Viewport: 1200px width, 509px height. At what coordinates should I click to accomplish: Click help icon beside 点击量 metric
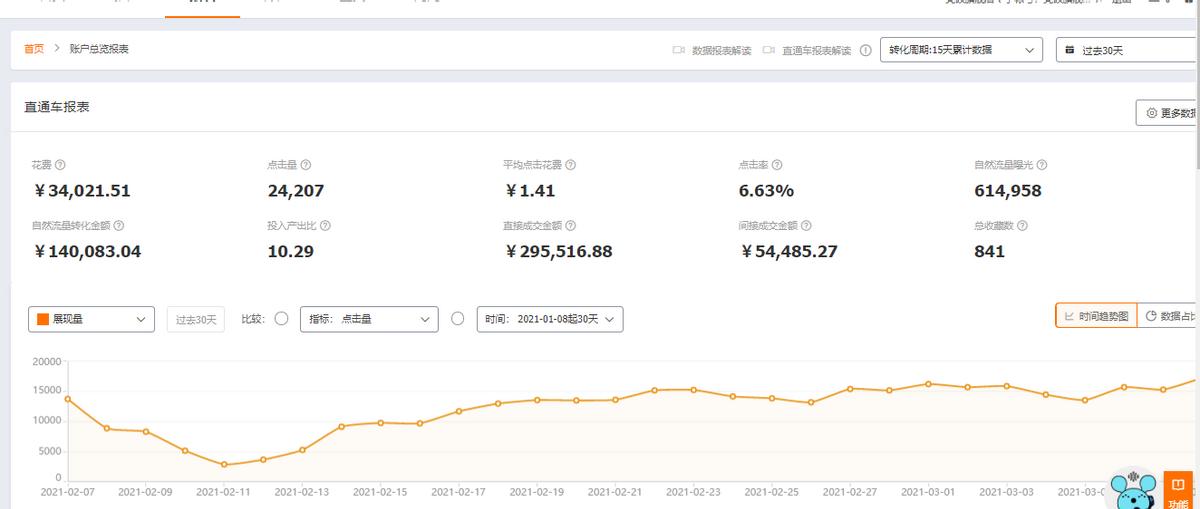(306, 165)
